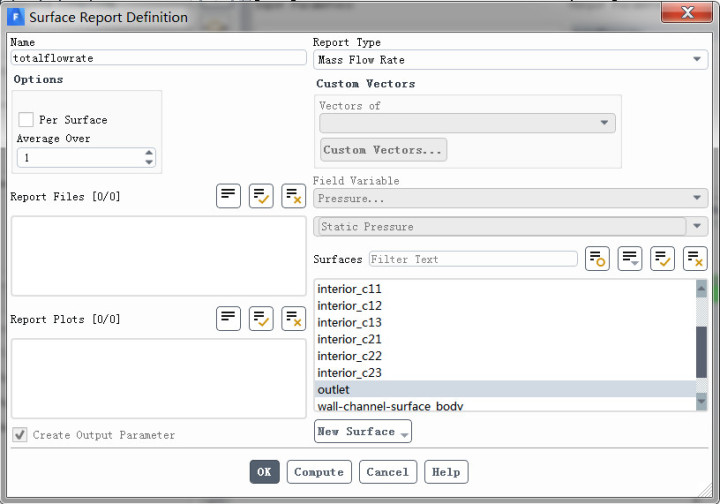Deselect all shown Report Plots
Viewport: 720px width, 504px height.
[x=293, y=319]
